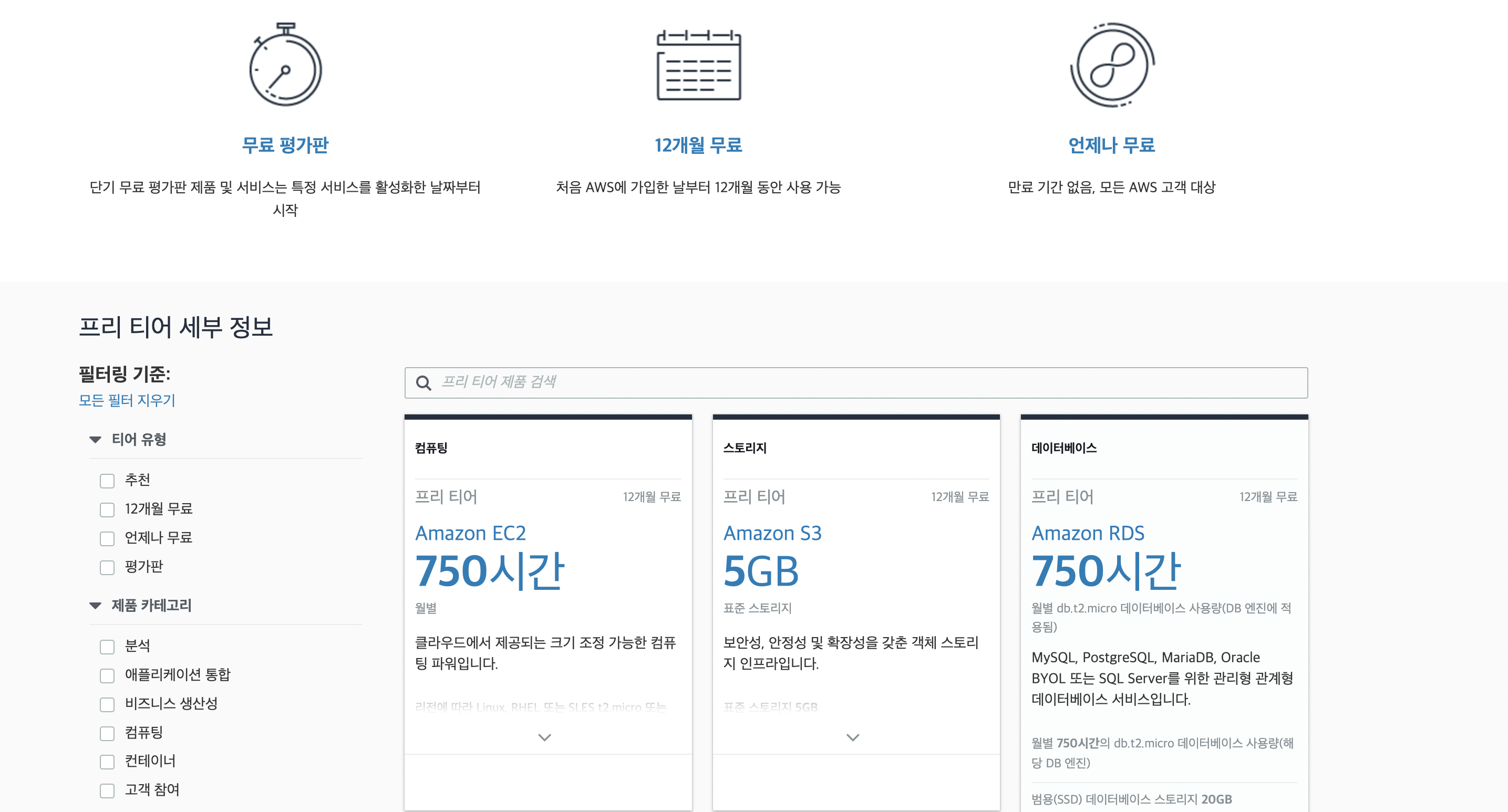
Task: Click the 언제나 무료 heading link
Action: pyautogui.click(x=1111, y=144)
